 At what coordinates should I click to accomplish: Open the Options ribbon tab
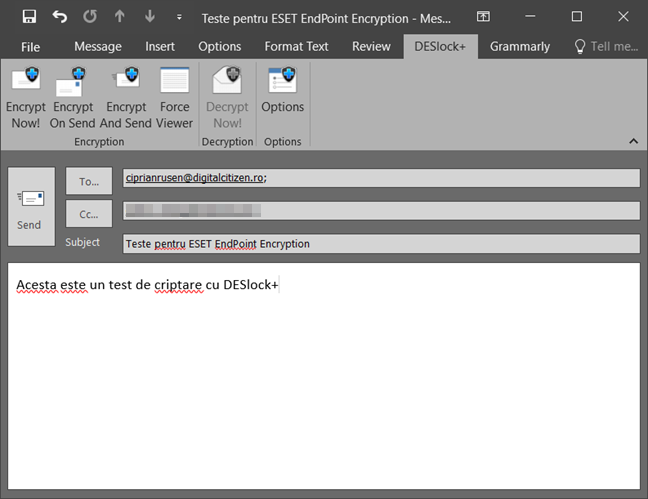[219, 47]
